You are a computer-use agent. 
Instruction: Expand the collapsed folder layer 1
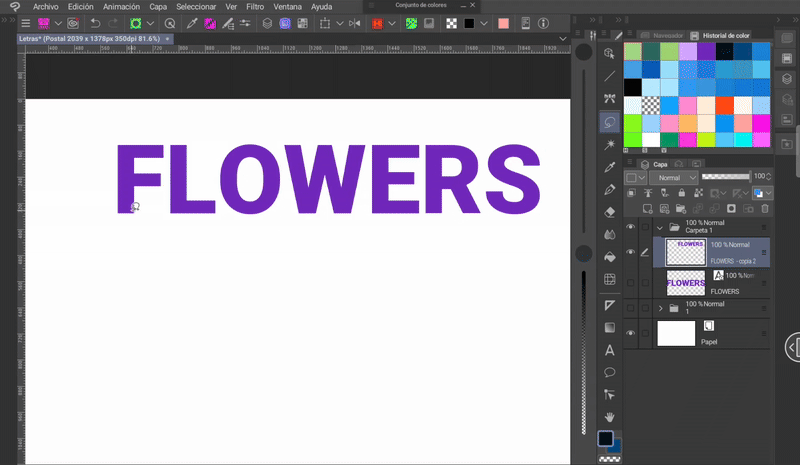tap(660, 308)
